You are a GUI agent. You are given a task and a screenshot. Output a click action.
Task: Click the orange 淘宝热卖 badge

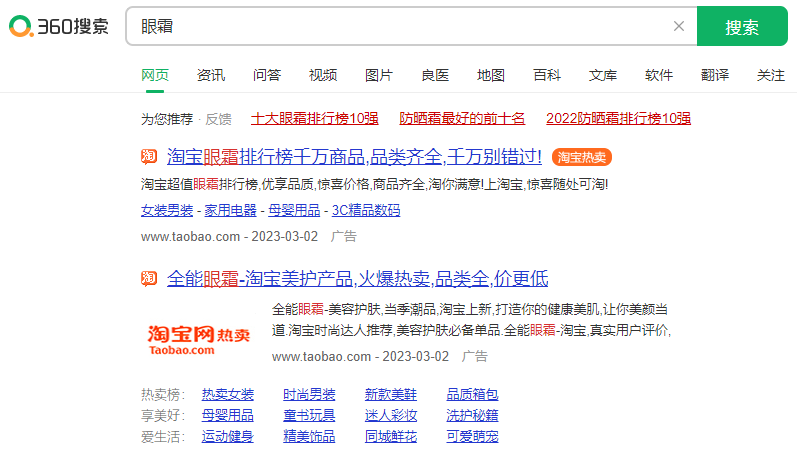[581, 157]
